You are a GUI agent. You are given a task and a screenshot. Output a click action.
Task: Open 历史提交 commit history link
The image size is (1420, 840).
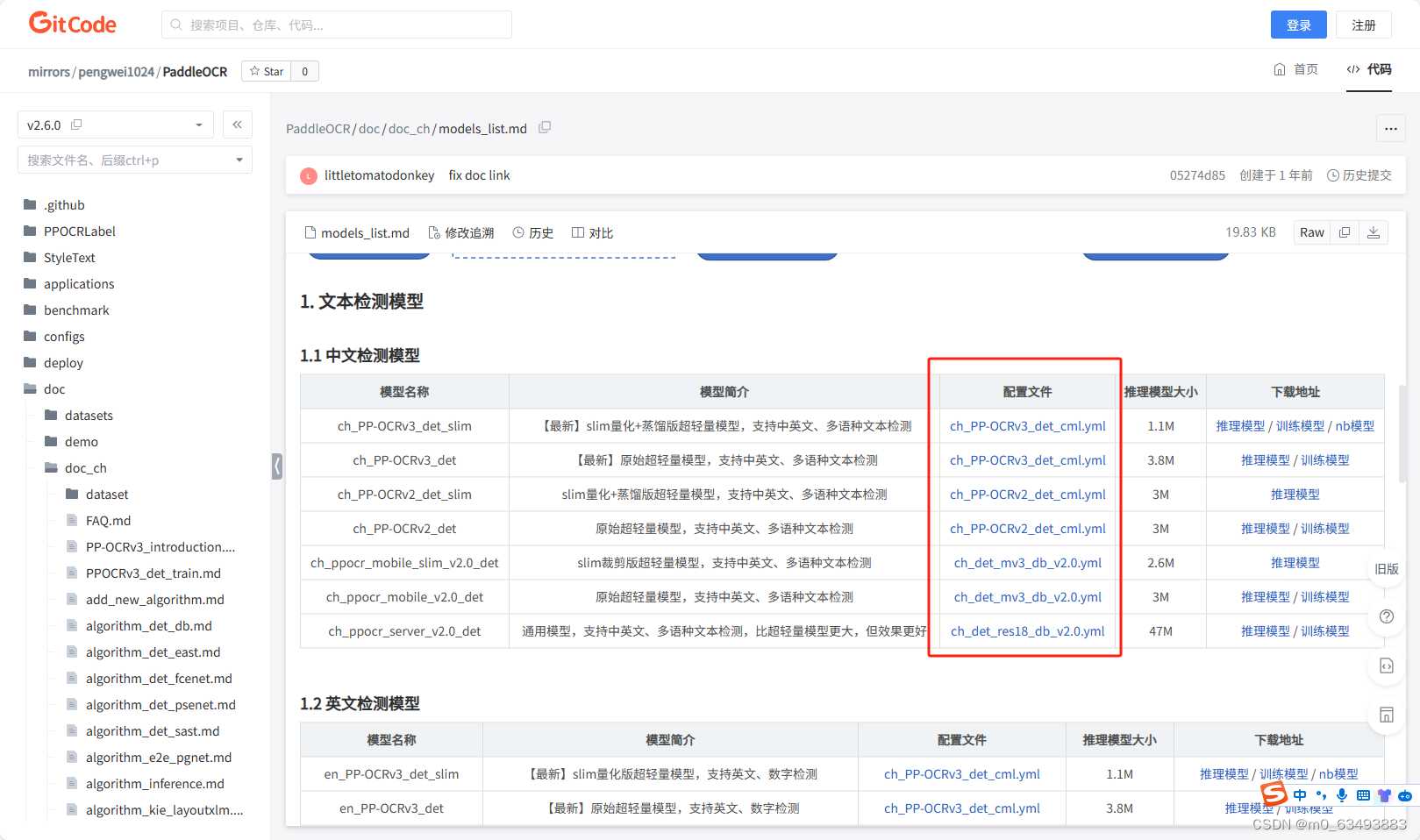(1359, 175)
